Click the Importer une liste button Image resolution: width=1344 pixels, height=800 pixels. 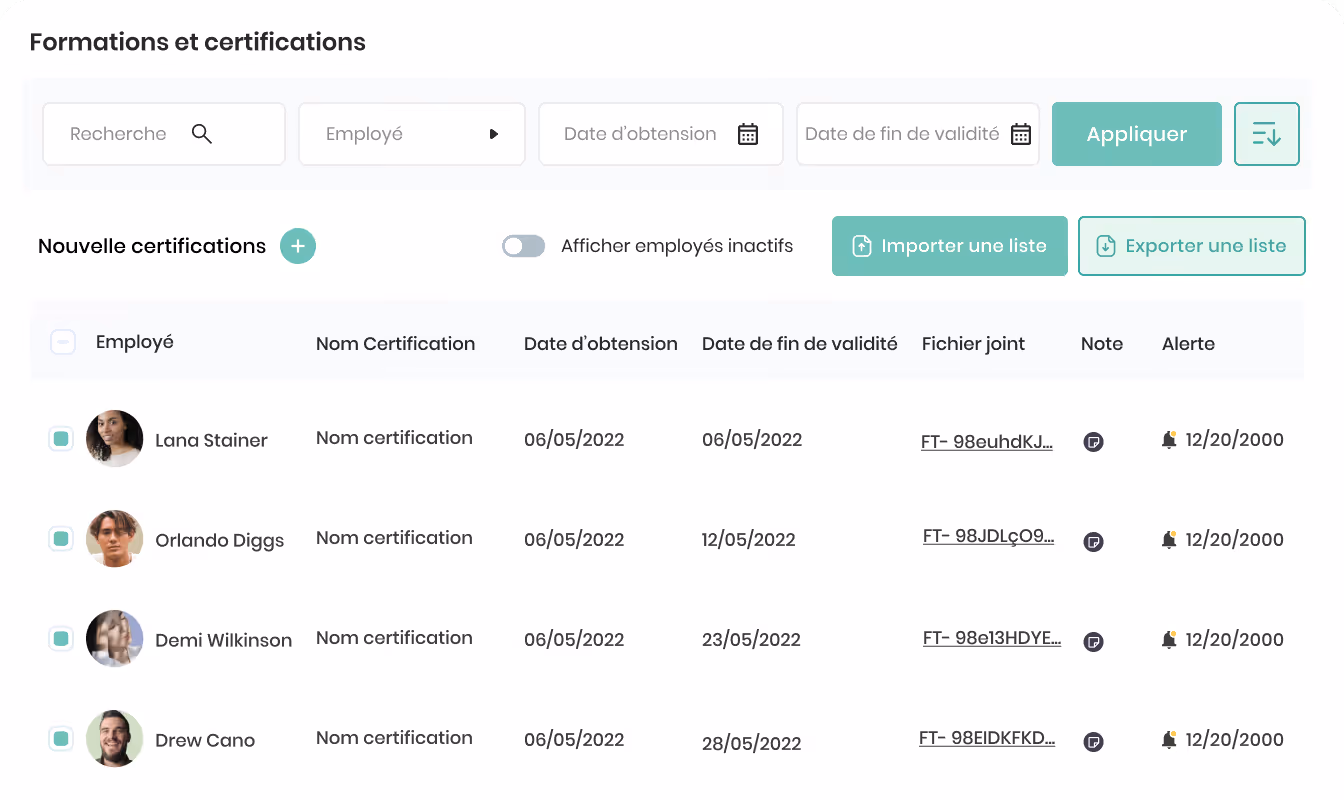pos(950,246)
